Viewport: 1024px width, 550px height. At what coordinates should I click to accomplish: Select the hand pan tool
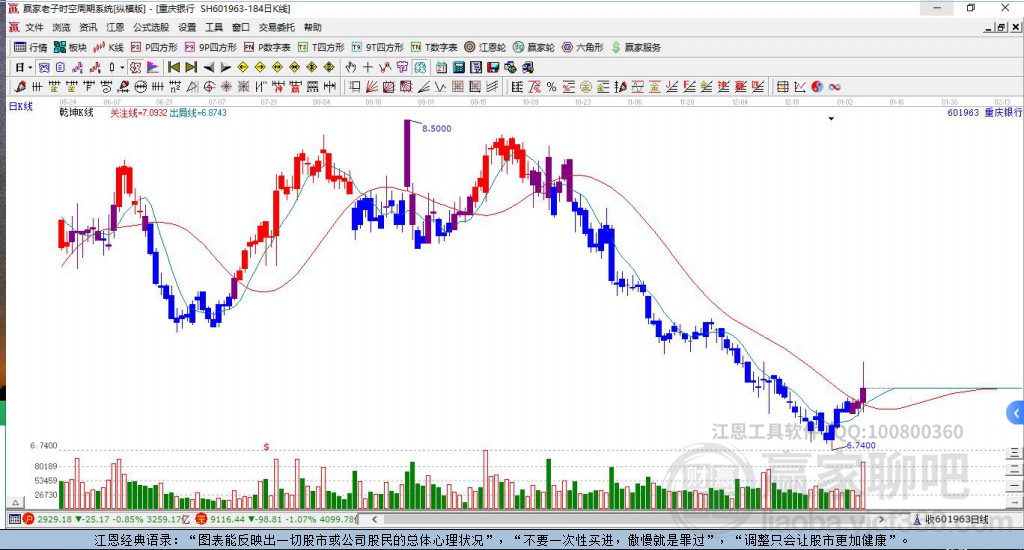point(351,67)
